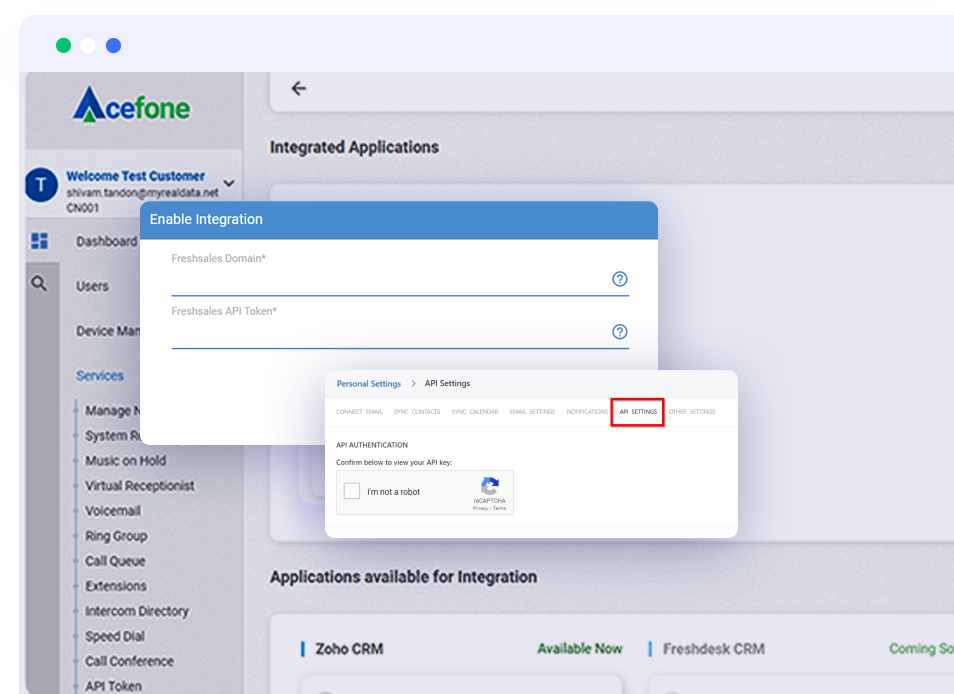
Task: Click the Applications available for Integration heading
Action: [x=403, y=577]
